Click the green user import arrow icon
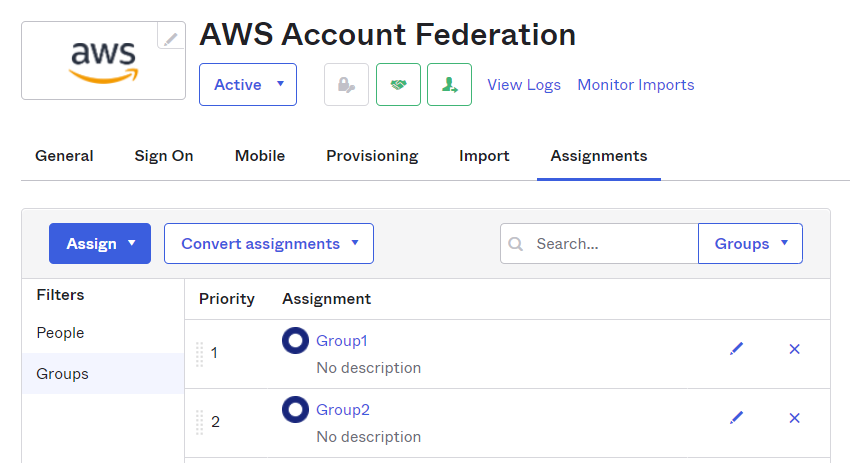The width and height of the screenshot is (850, 463). click(449, 85)
